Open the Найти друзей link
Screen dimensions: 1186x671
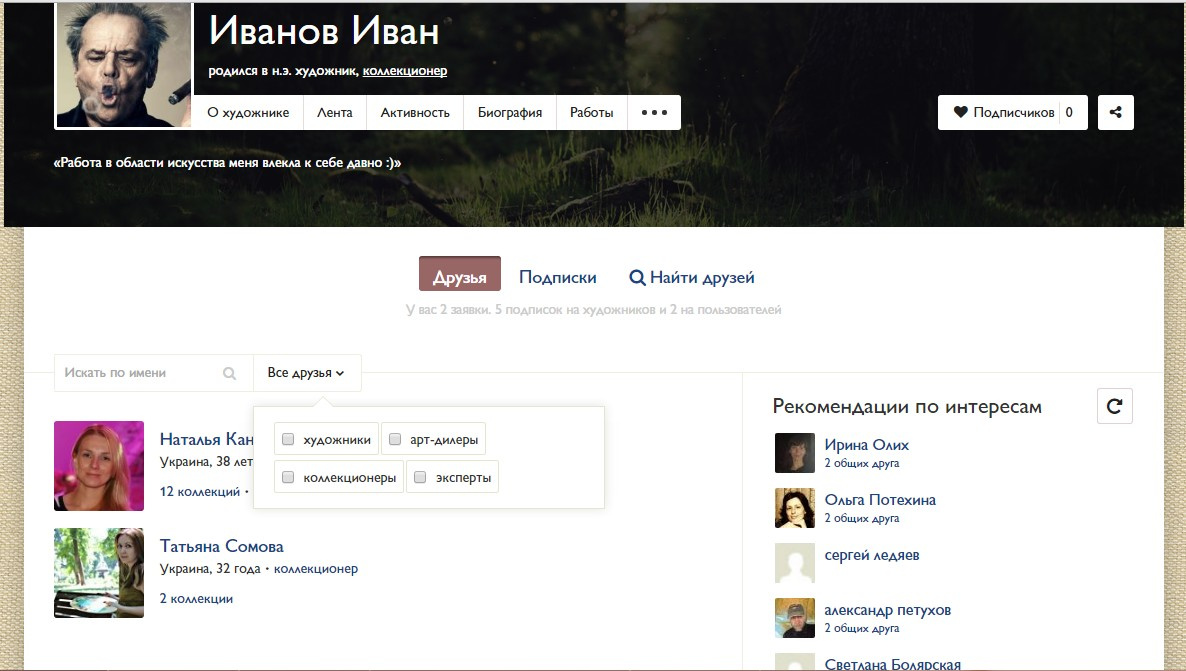(691, 278)
